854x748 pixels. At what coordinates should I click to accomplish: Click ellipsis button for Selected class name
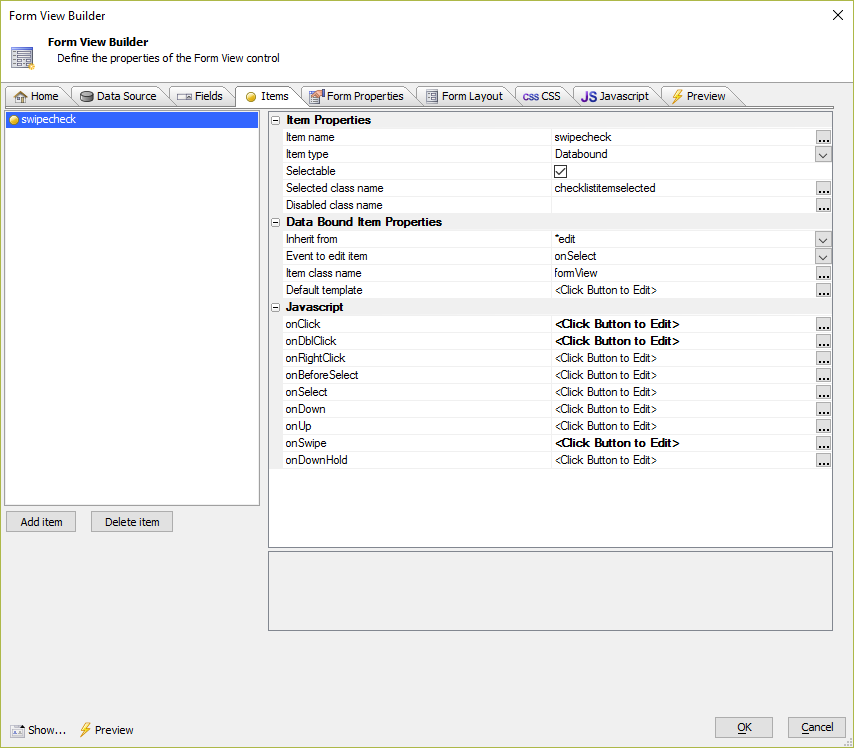(x=823, y=188)
